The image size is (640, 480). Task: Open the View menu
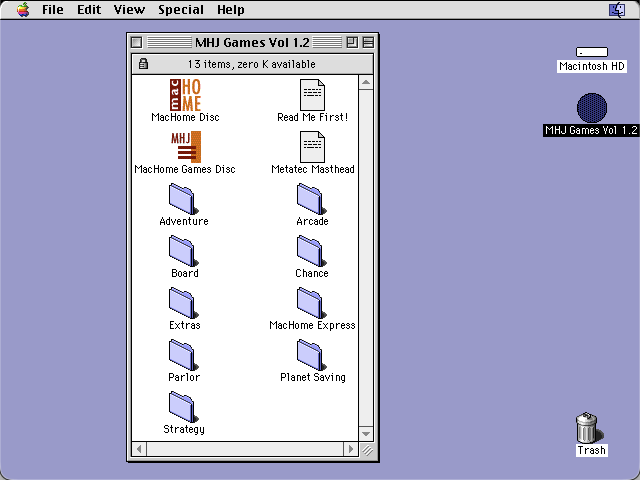(129, 9)
